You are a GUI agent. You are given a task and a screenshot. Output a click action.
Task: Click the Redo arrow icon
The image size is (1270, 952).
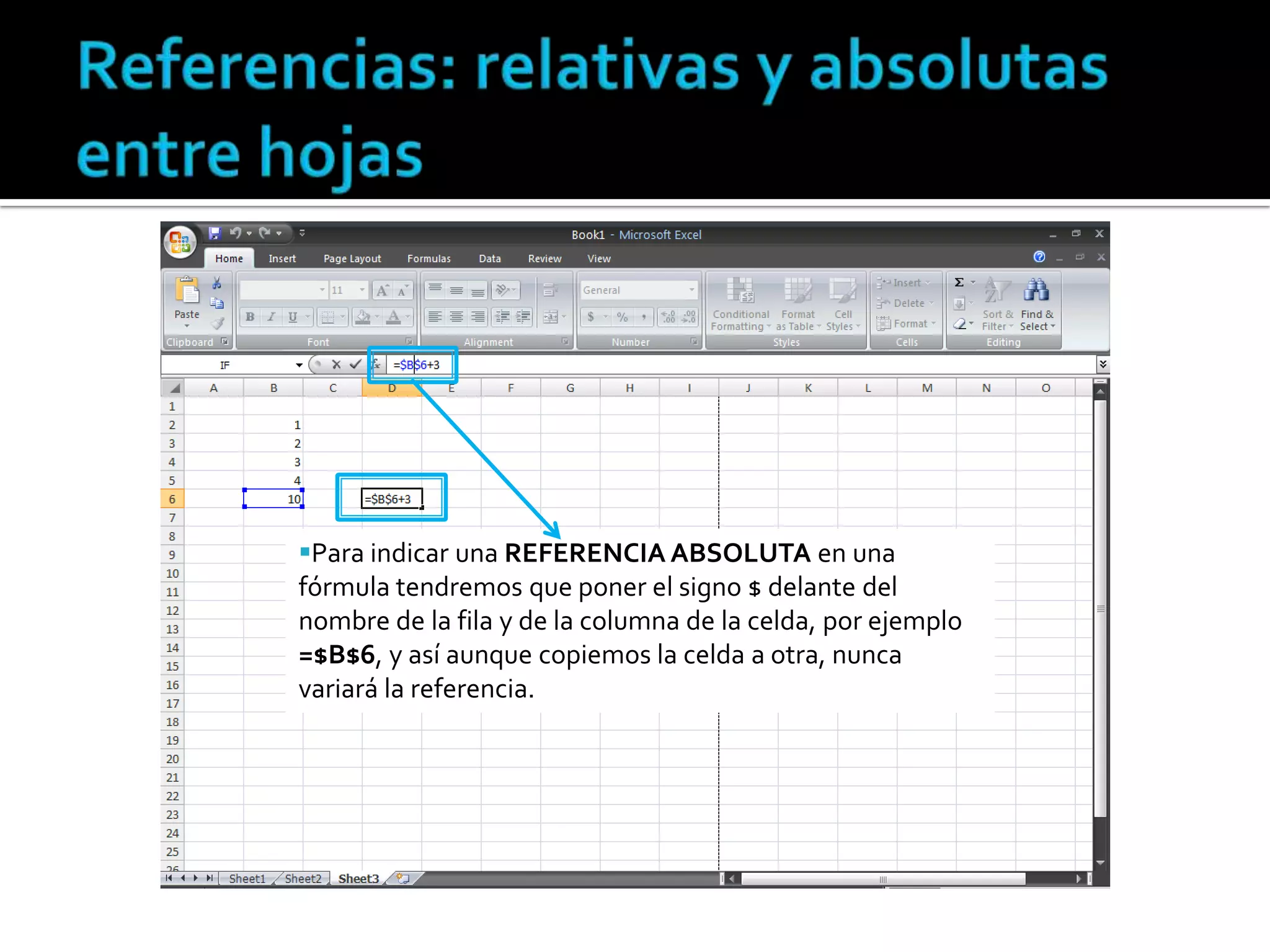(265, 233)
